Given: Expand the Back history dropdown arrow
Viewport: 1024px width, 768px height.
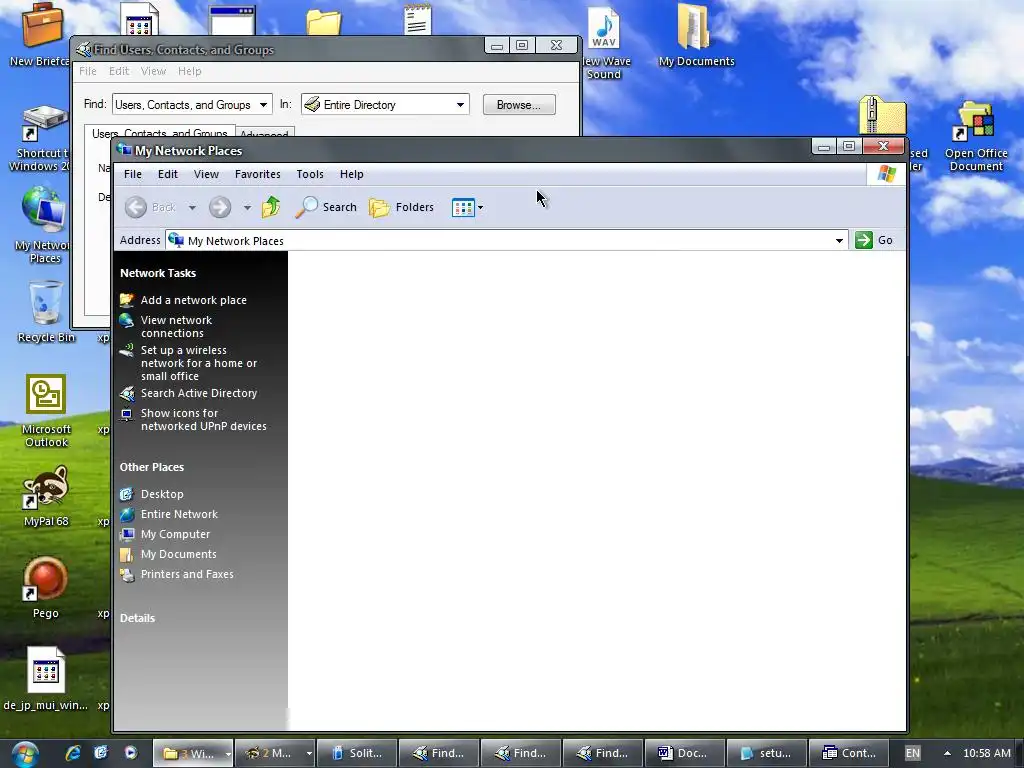Looking at the screenshot, I should point(192,208).
